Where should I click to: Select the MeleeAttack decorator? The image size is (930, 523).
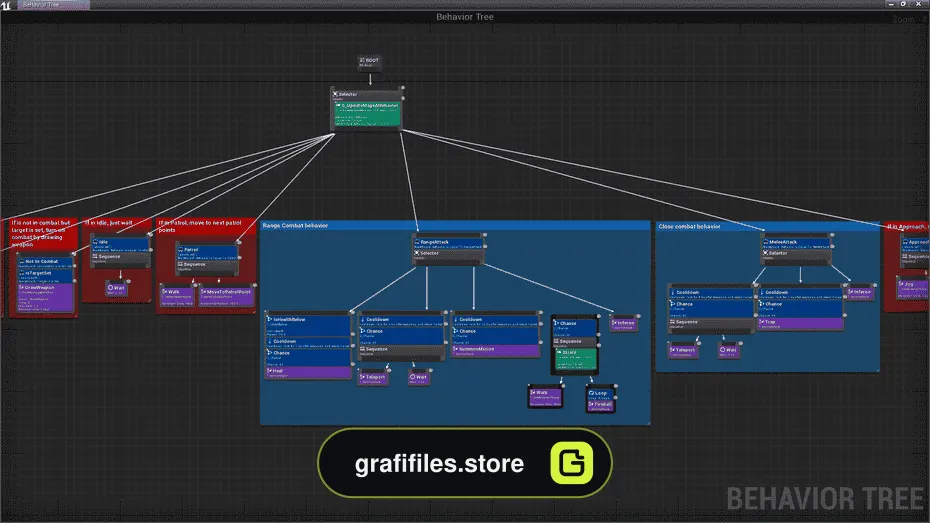797,244
